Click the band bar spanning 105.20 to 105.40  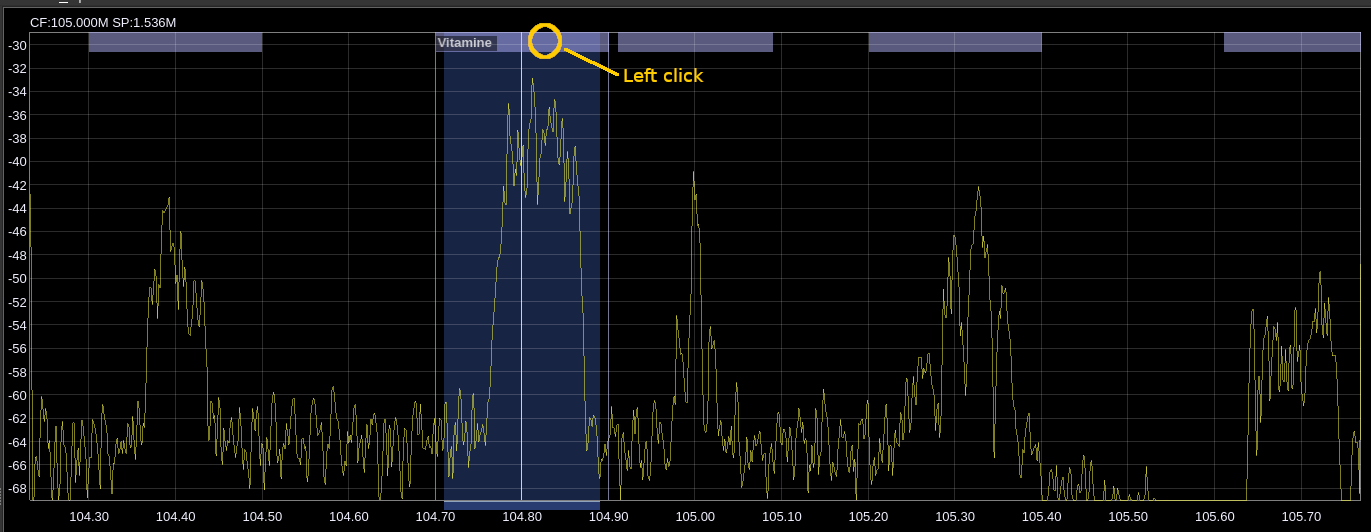[x=955, y=42]
